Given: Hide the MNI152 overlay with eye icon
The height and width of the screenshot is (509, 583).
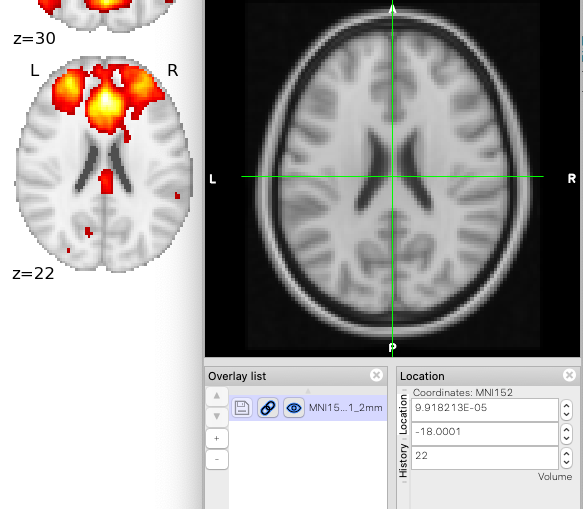Looking at the screenshot, I should (294, 407).
